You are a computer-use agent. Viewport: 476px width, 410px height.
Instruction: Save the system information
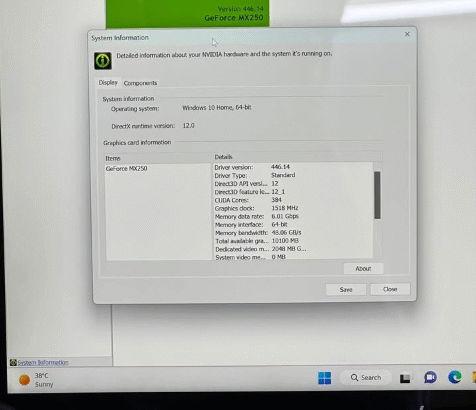(x=346, y=289)
